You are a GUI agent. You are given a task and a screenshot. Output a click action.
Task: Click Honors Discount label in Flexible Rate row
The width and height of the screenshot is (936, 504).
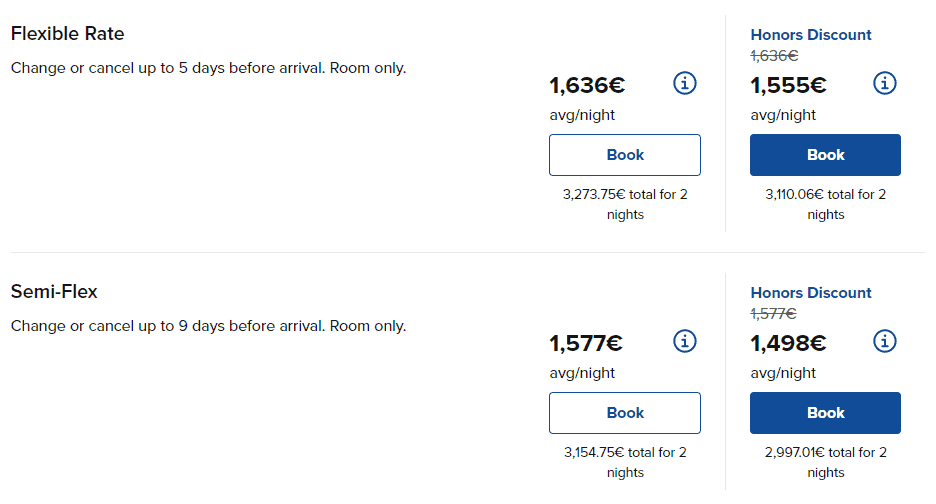(x=811, y=35)
